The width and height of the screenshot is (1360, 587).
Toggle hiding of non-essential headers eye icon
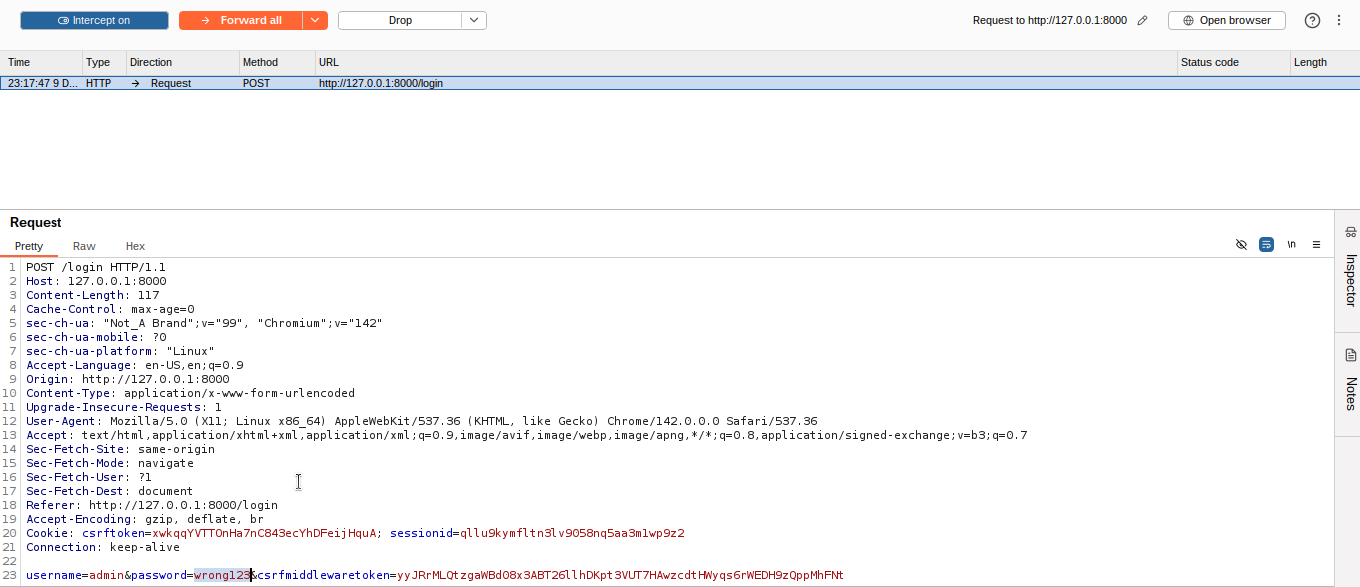(x=1241, y=244)
